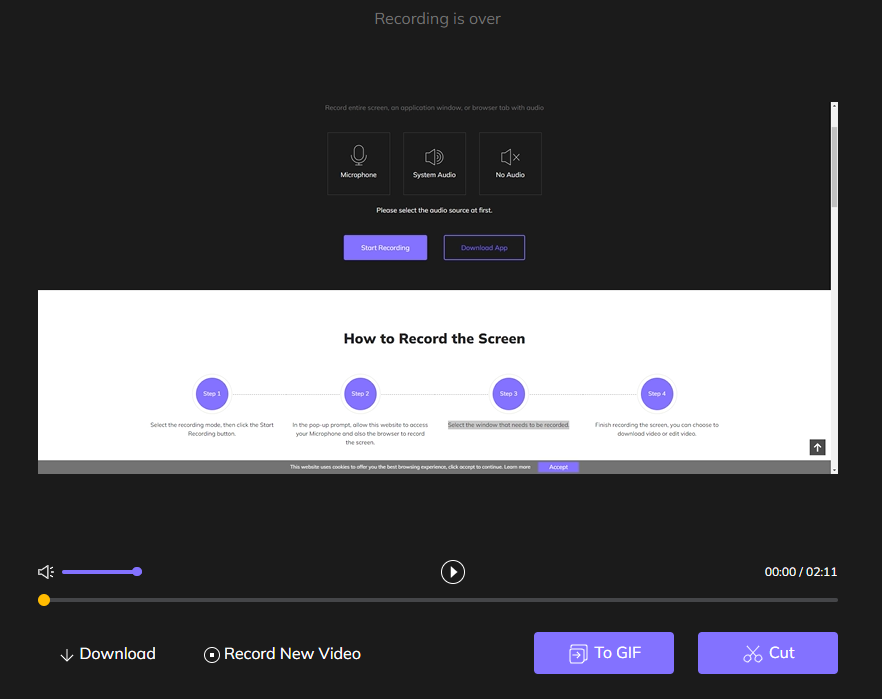Mute audio with the speaker icon

tap(45, 572)
